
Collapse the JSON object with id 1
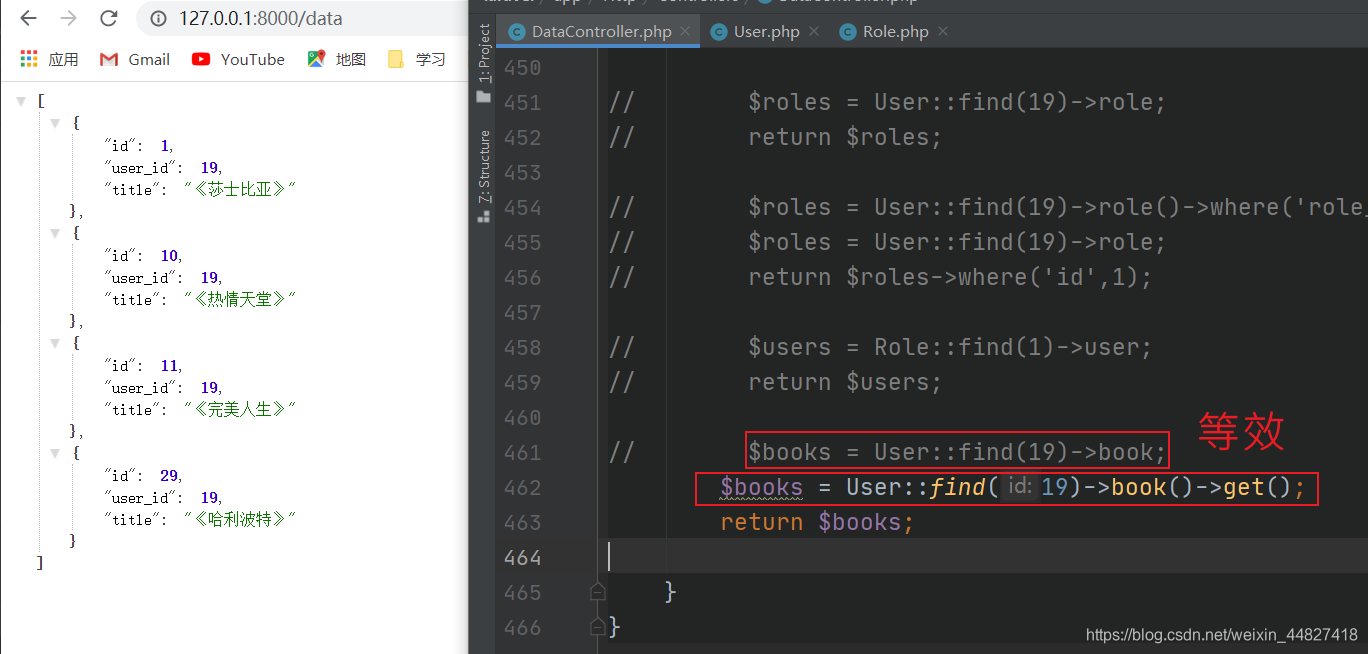click(56, 123)
